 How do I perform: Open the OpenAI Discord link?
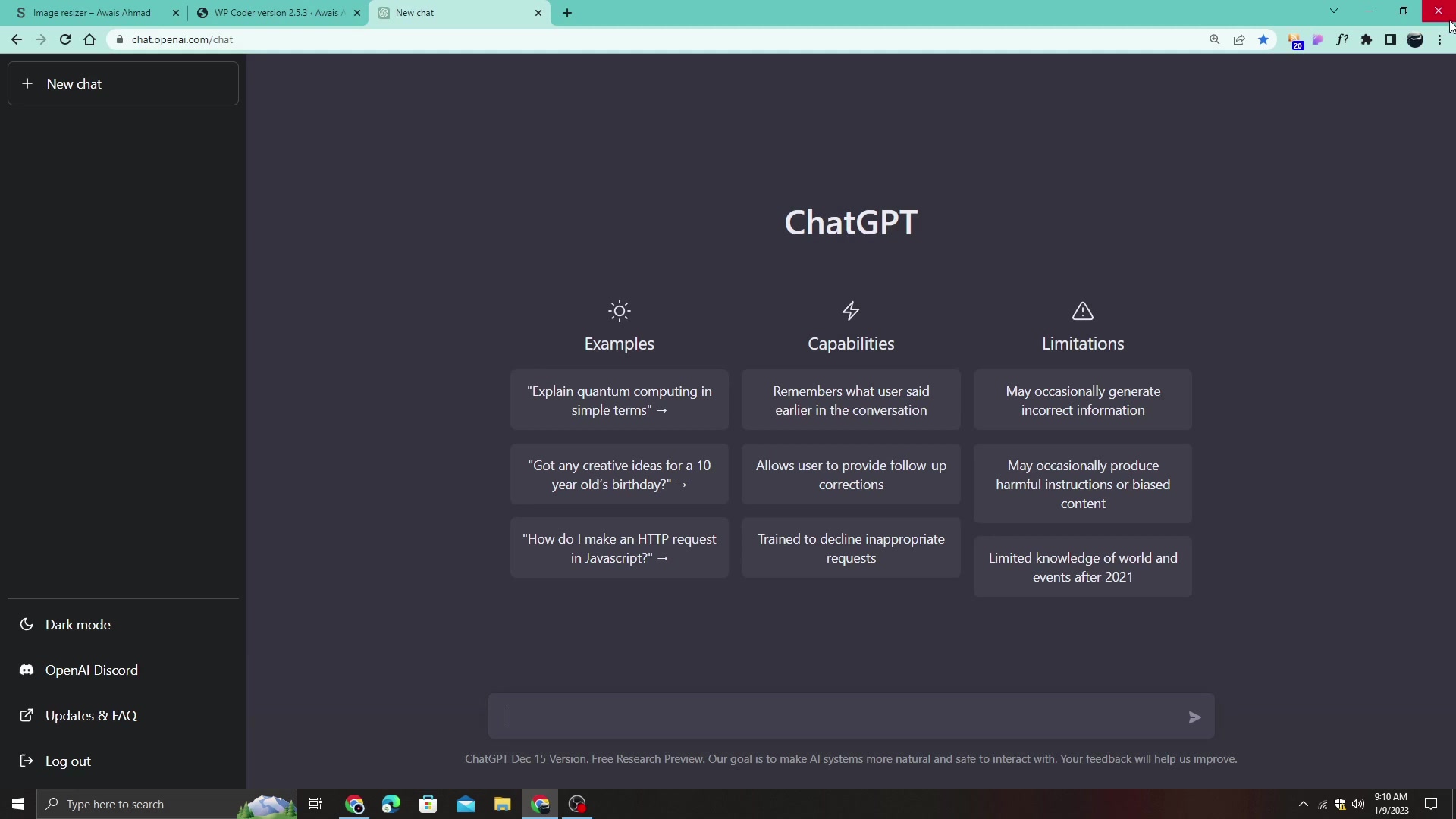[x=123, y=670]
